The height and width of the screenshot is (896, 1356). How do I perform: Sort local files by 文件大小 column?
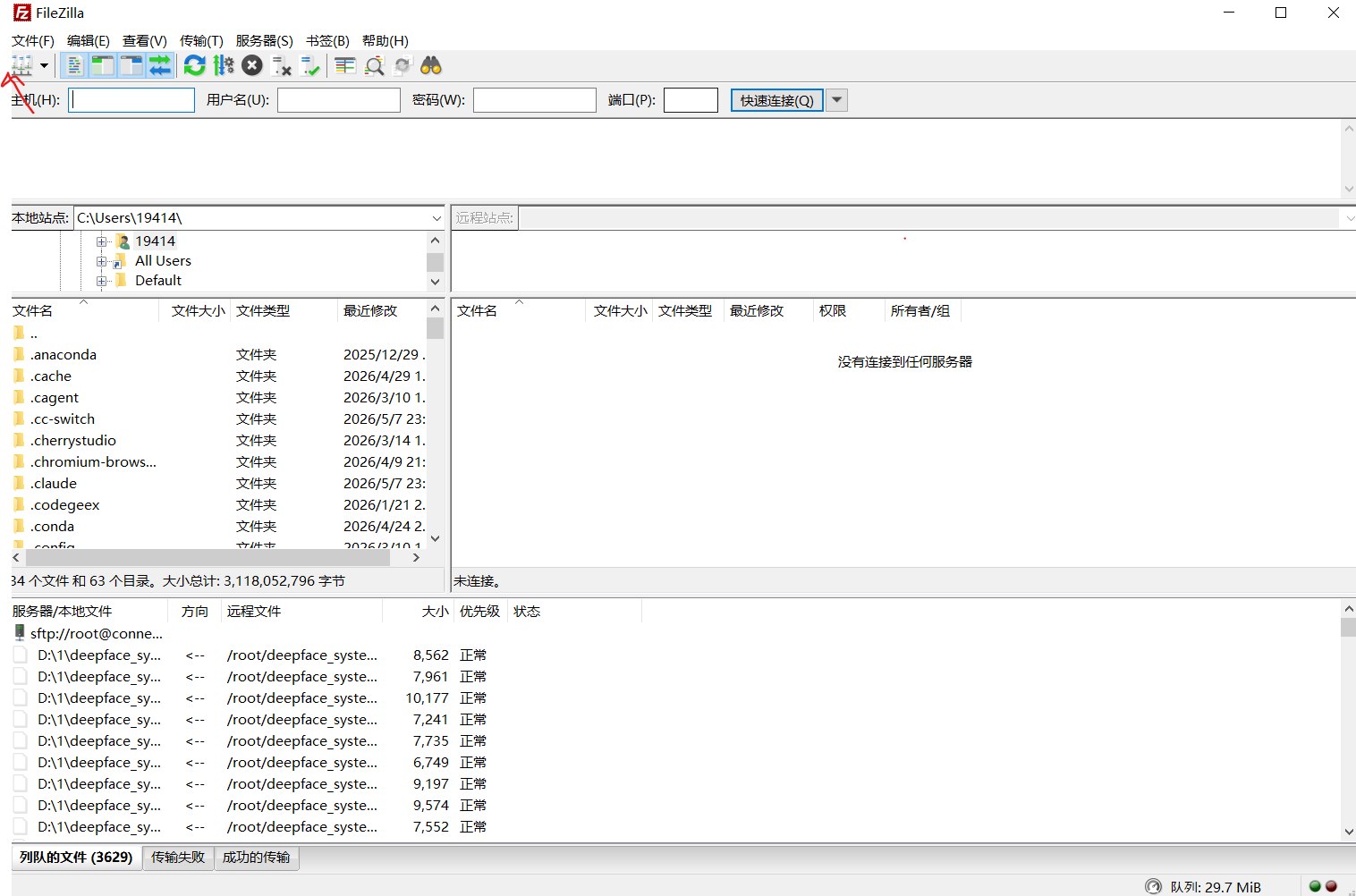[x=196, y=310]
